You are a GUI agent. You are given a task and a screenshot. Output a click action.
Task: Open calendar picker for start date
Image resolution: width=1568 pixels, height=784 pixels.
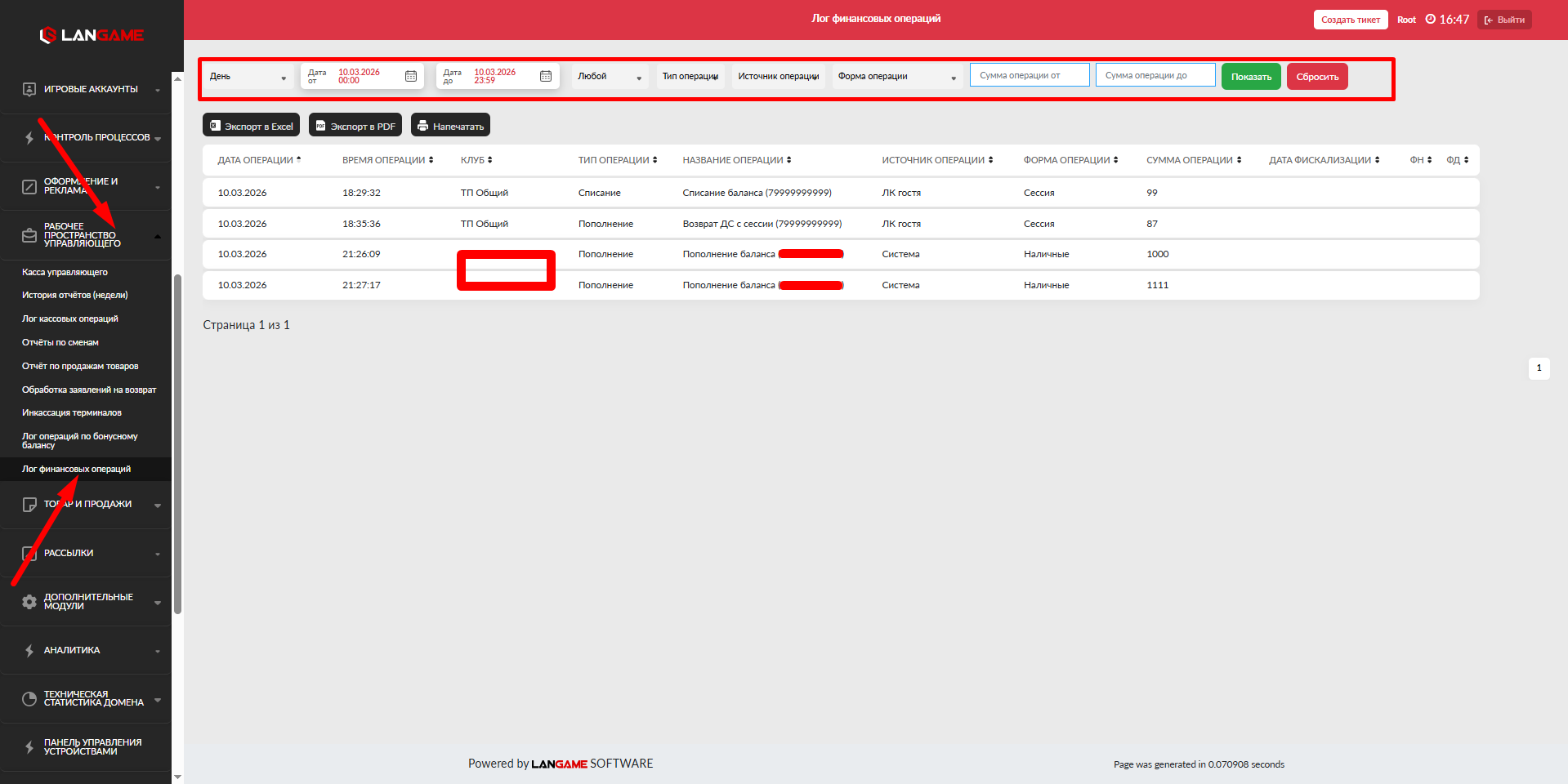pyautogui.click(x=411, y=76)
